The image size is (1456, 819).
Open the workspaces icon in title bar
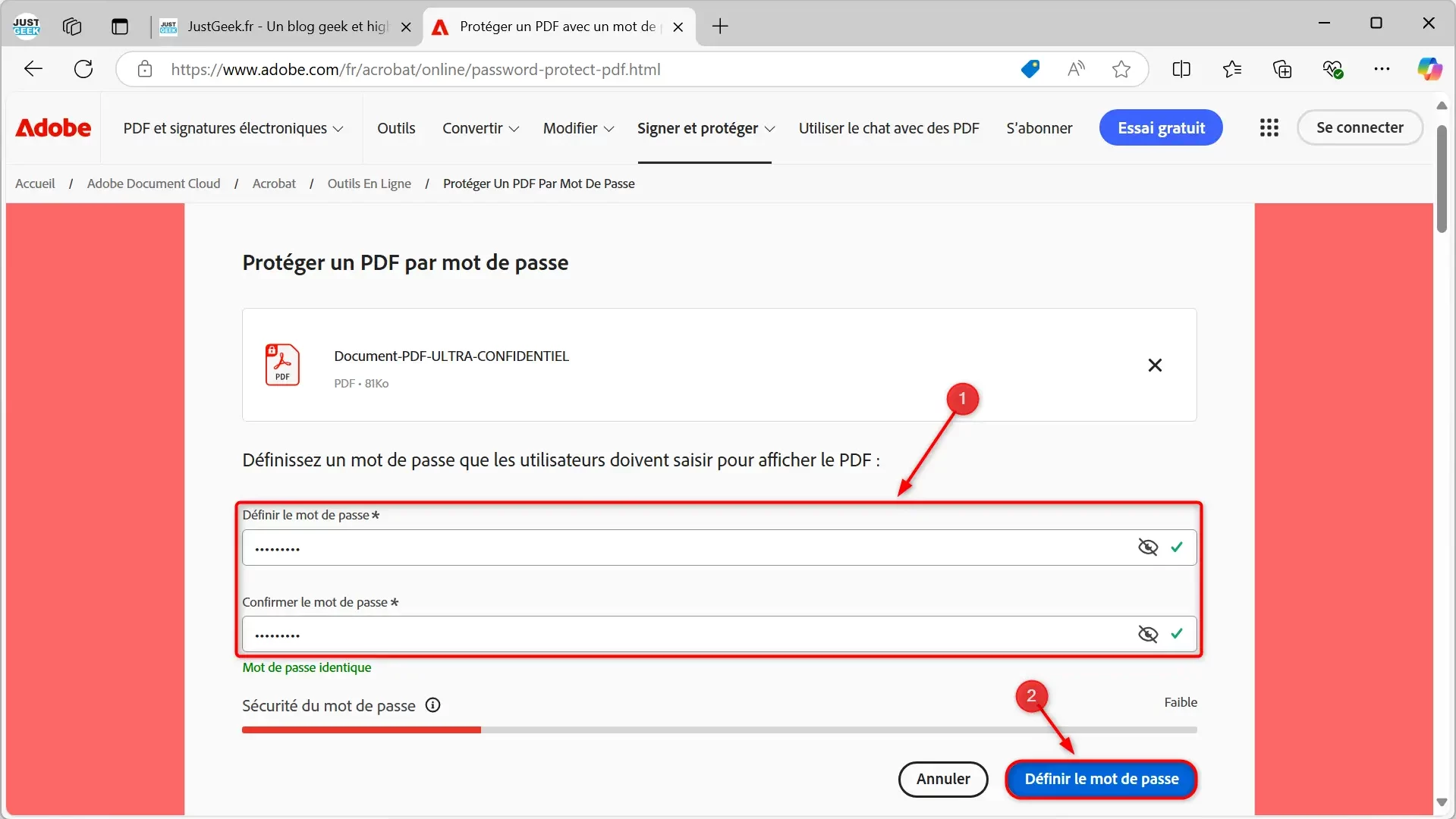coord(72,27)
